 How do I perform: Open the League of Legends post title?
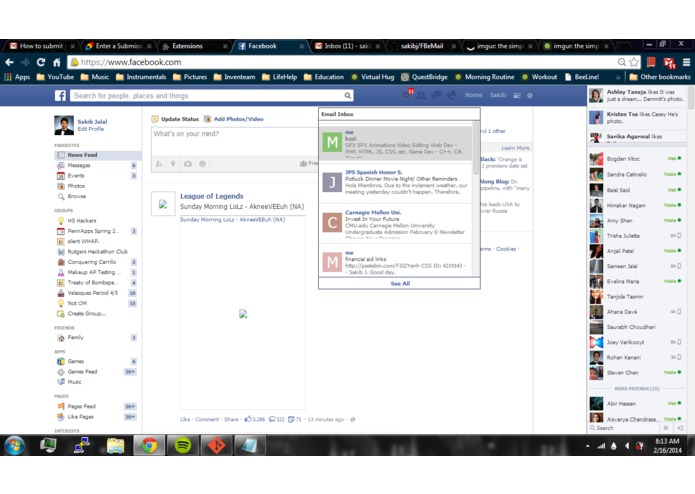coord(211,196)
